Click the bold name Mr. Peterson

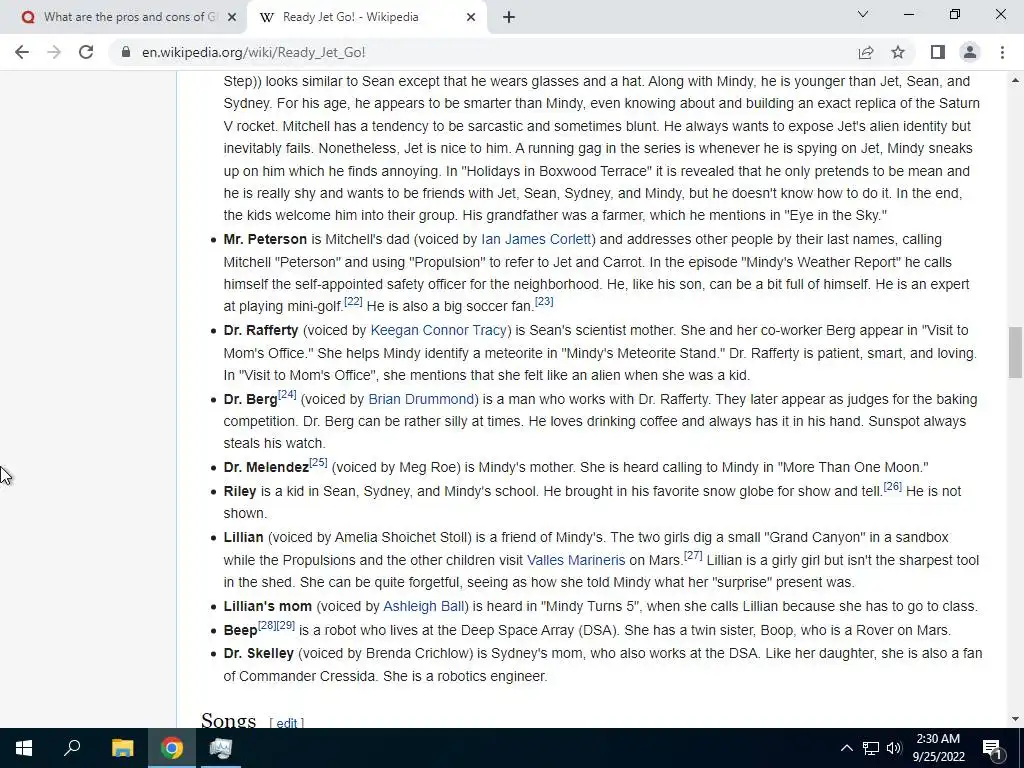point(265,239)
